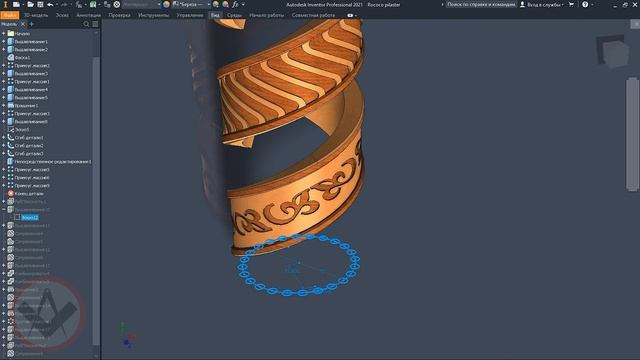Click the Save icon in the title bar
The image size is (640, 360).
coord(40,4)
